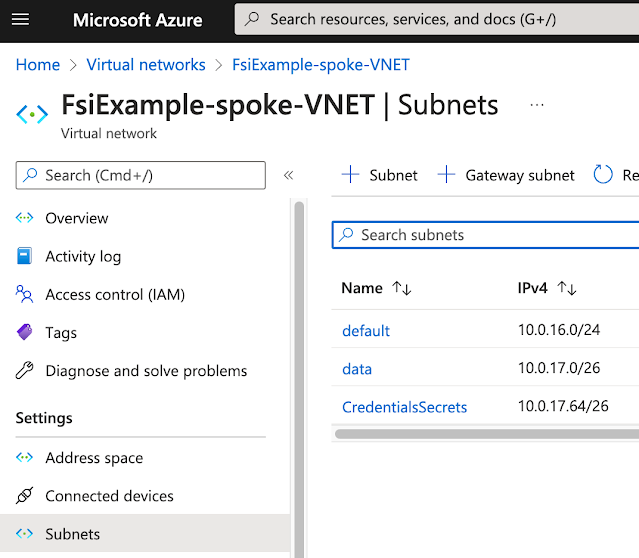
Task: Click the Overview icon in sidebar
Action: (x=25, y=218)
